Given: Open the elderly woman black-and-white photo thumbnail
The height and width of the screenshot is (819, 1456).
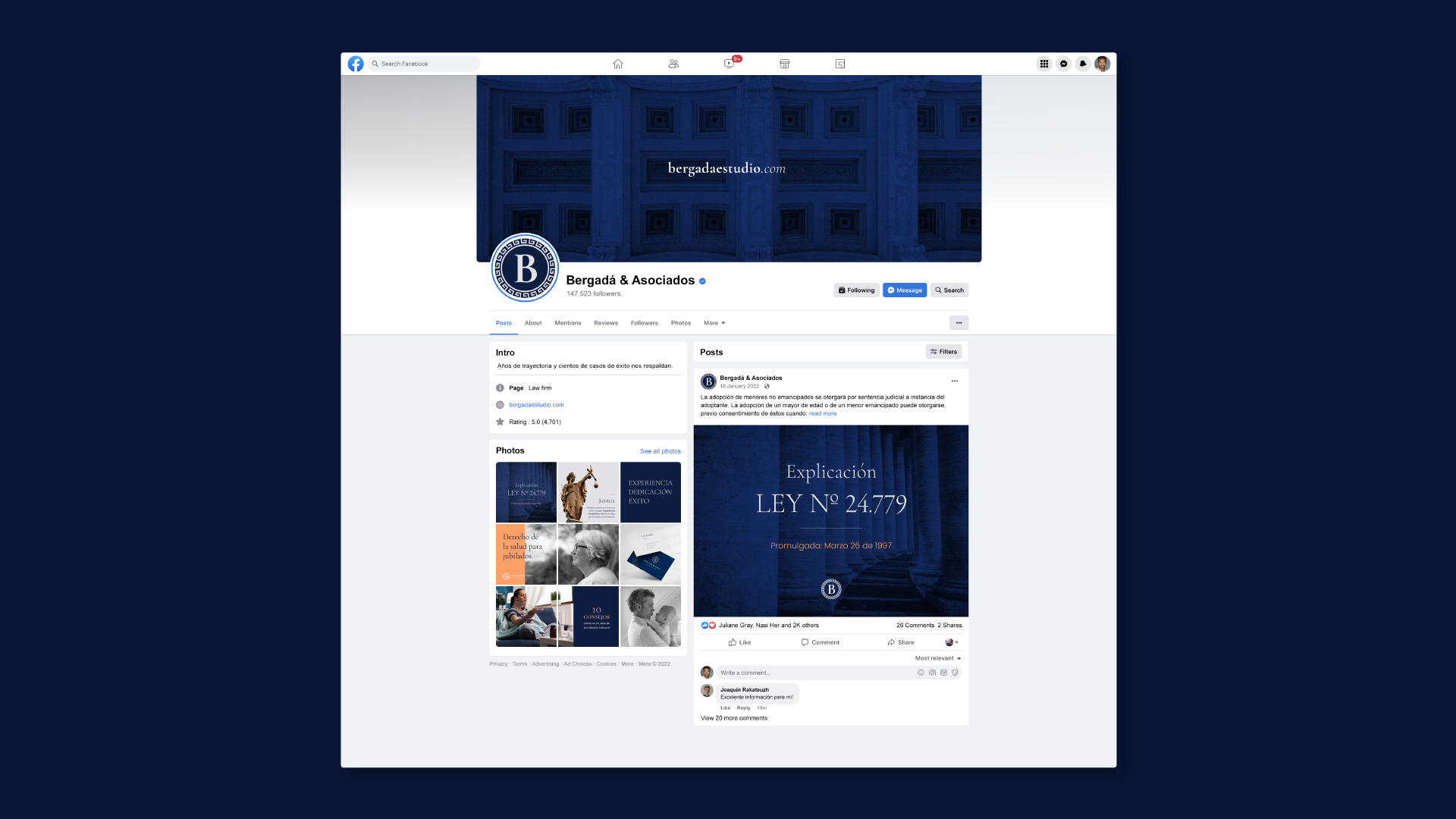Looking at the screenshot, I should point(588,554).
